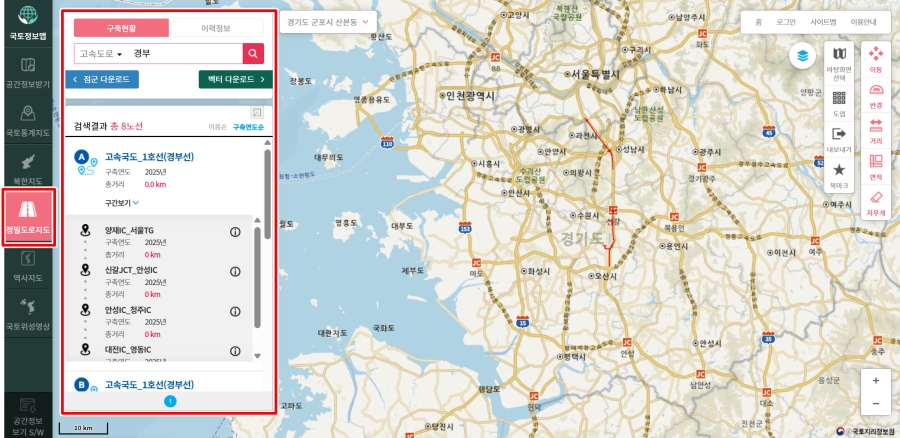Viewport: 900px width, 438px height.
Task: Select the 안성IC_청주IC section name
Action: [128, 309]
